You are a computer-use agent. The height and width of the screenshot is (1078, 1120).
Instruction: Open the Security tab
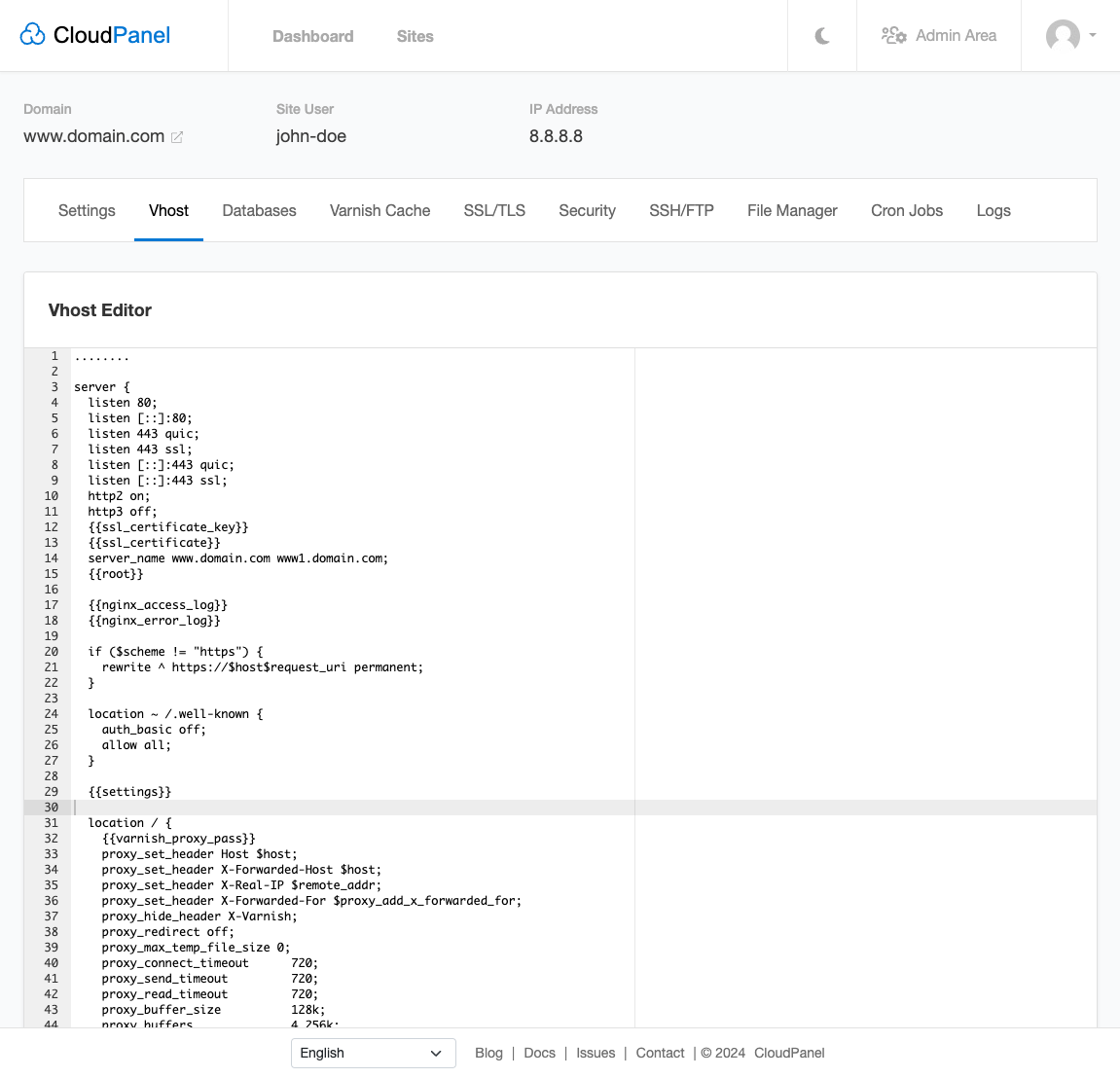click(587, 210)
